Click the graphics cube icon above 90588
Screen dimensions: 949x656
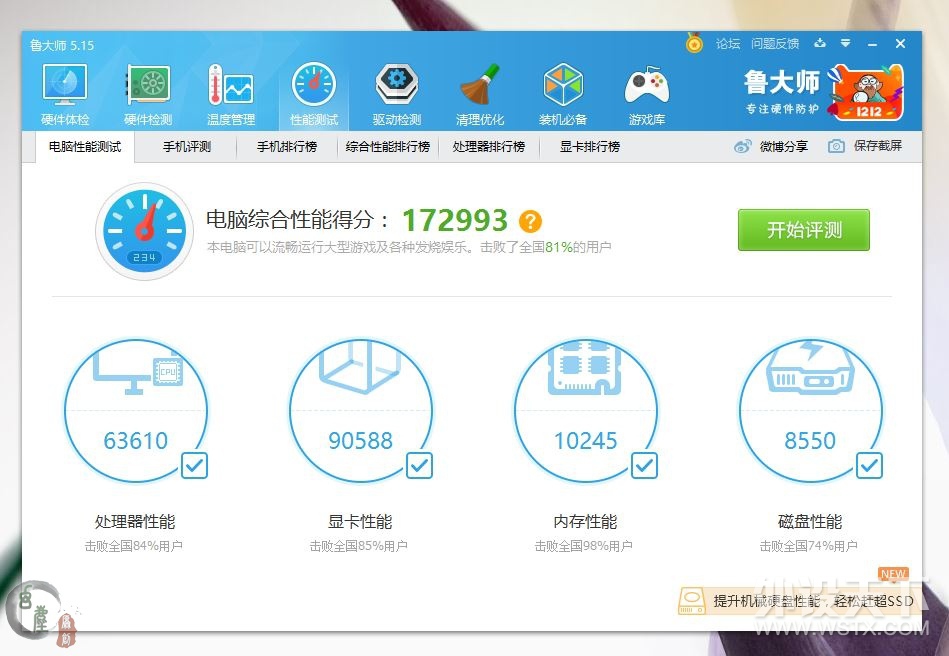click(360, 366)
